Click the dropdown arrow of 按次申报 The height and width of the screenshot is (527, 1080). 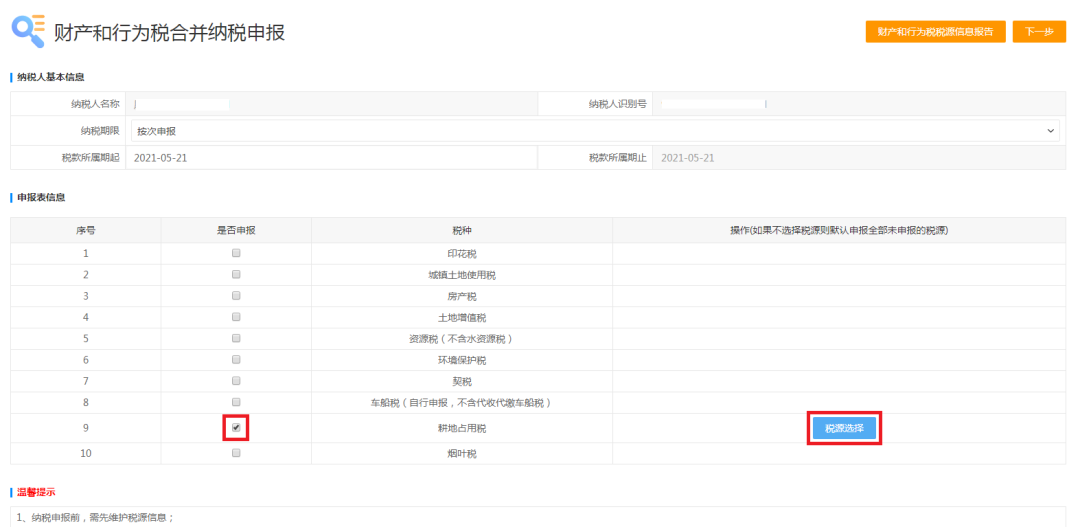point(1051,131)
